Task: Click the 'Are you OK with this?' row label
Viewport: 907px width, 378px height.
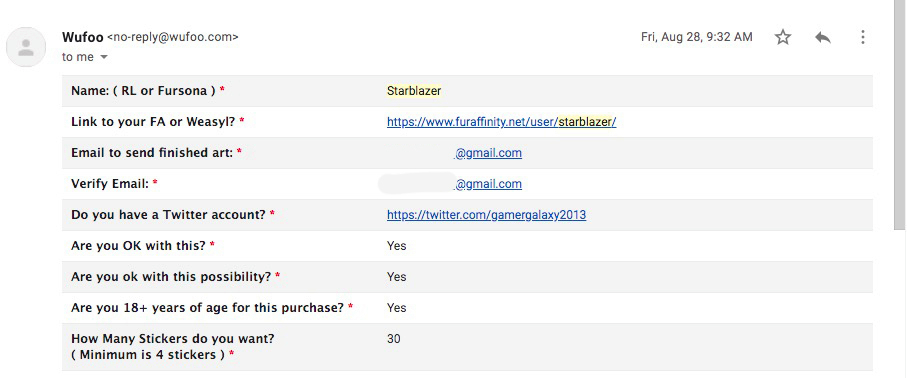Action: (138, 245)
